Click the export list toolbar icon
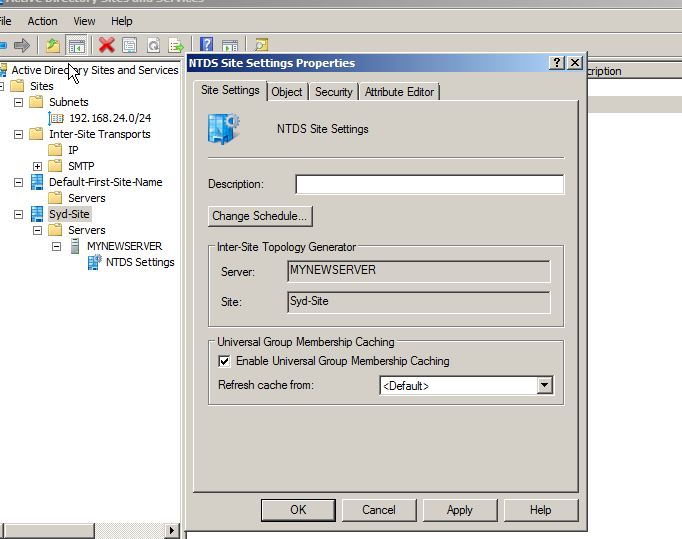Image resolution: width=682 pixels, height=539 pixels. click(x=176, y=45)
